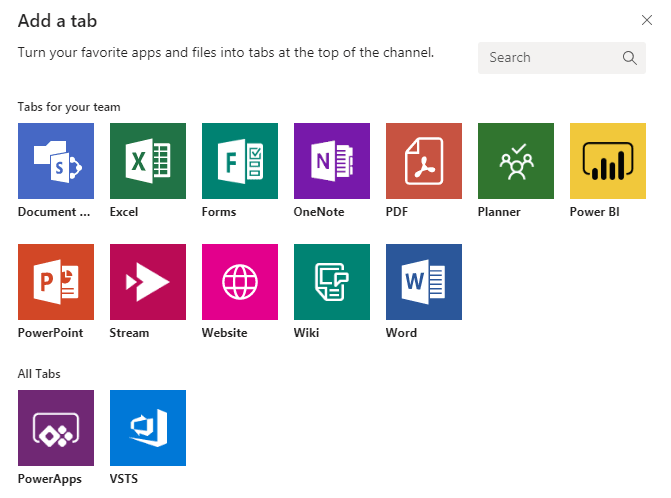Add the Website tab icon

240,282
